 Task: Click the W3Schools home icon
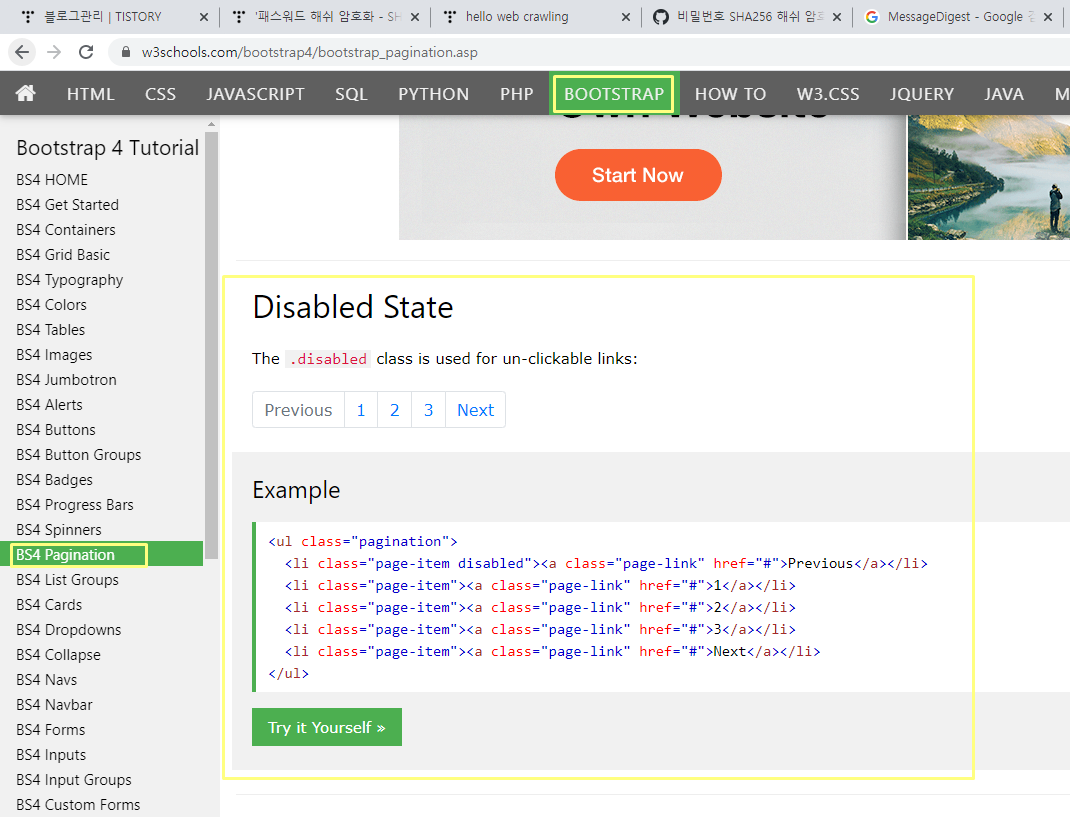coord(26,94)
